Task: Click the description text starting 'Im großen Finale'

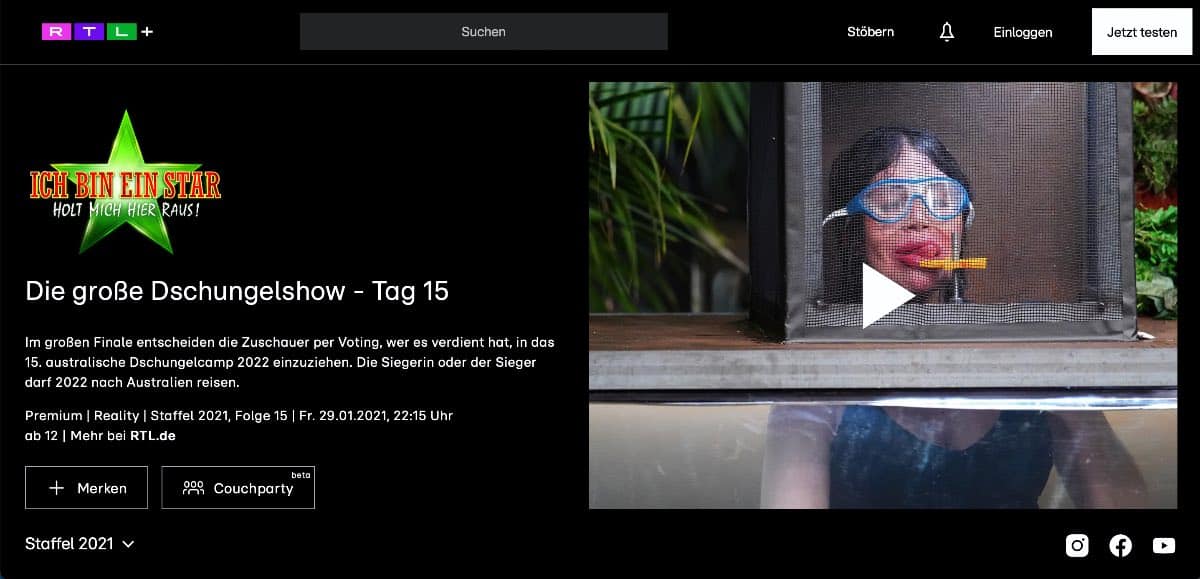Action: point(290,362)
